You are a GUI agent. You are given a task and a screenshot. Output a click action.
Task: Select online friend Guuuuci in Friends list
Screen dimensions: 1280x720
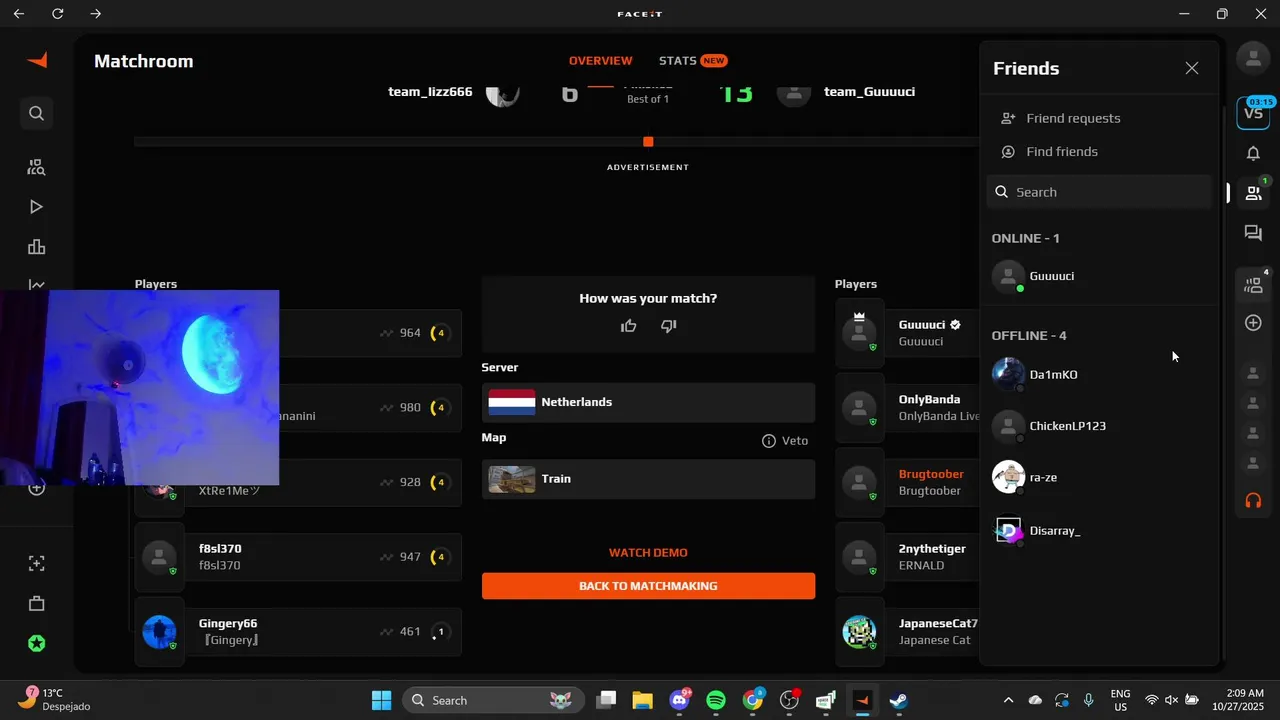(x=1099, y=276)
